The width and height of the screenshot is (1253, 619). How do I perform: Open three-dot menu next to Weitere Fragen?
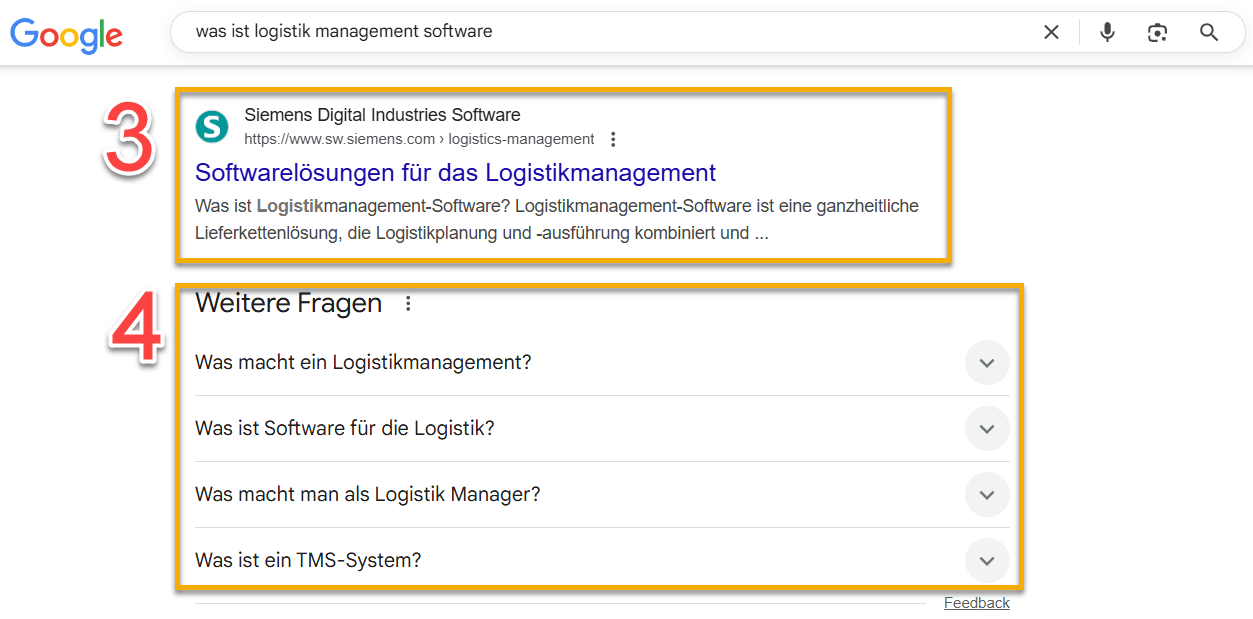pyautogui.click(x=408, y=303)
